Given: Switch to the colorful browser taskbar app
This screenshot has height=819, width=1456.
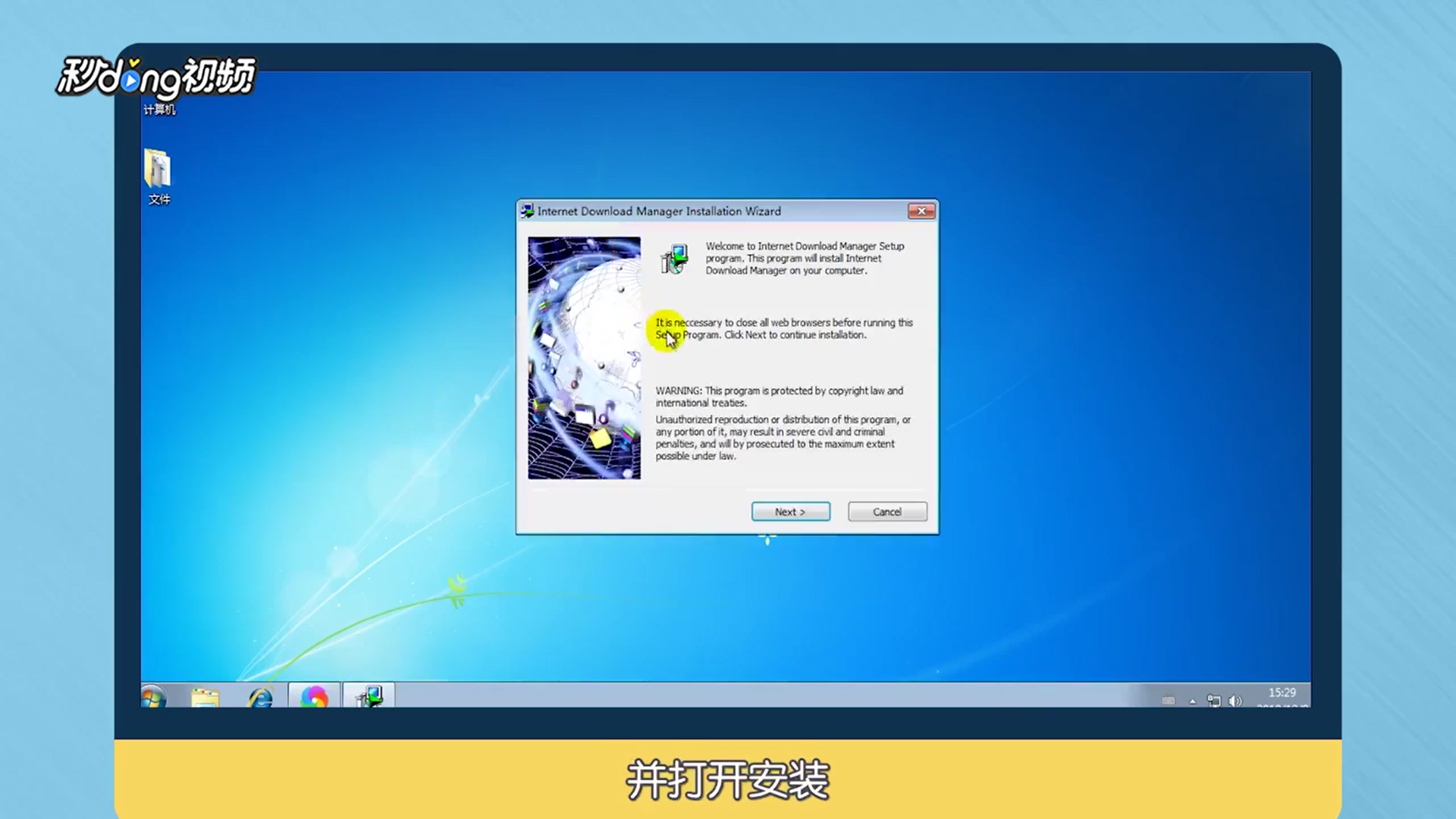Looking at the screenshot, I should click(x=314, y=696).
